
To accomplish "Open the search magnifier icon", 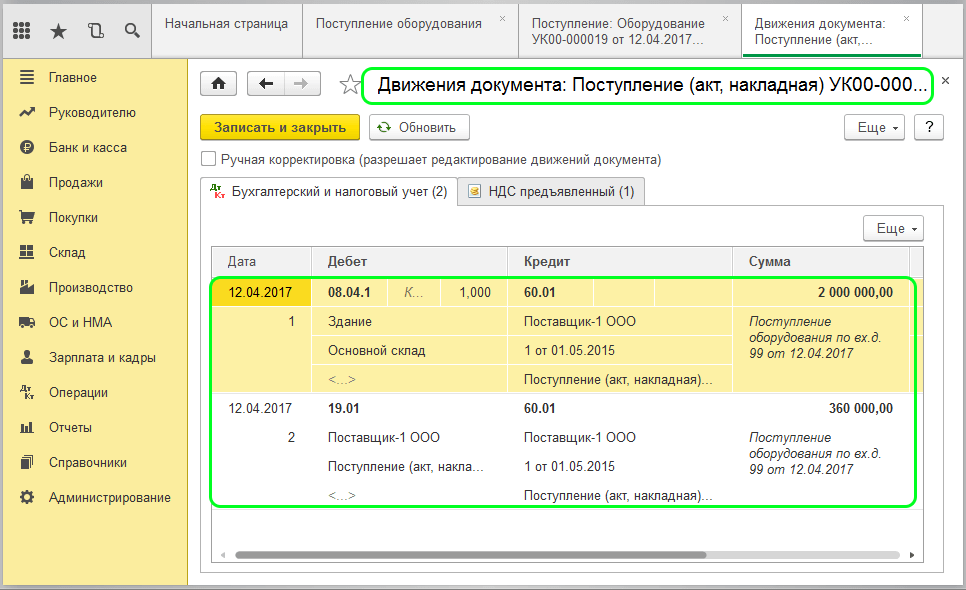I will tap(132, 30).
